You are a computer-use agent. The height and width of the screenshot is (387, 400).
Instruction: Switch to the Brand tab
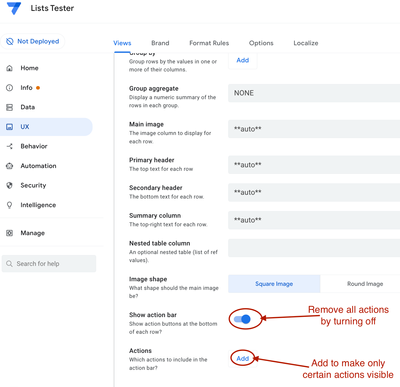click(x=160, y=43)
